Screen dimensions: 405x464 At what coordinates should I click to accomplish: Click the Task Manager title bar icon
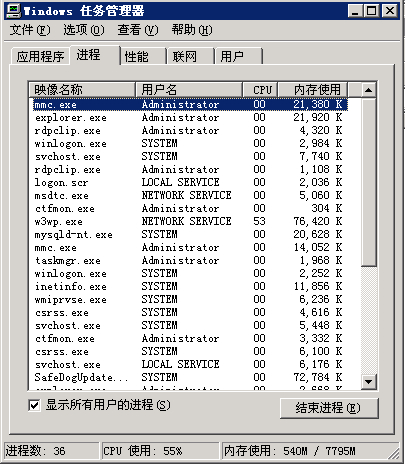pyautogui.click(x=14, y=11)
